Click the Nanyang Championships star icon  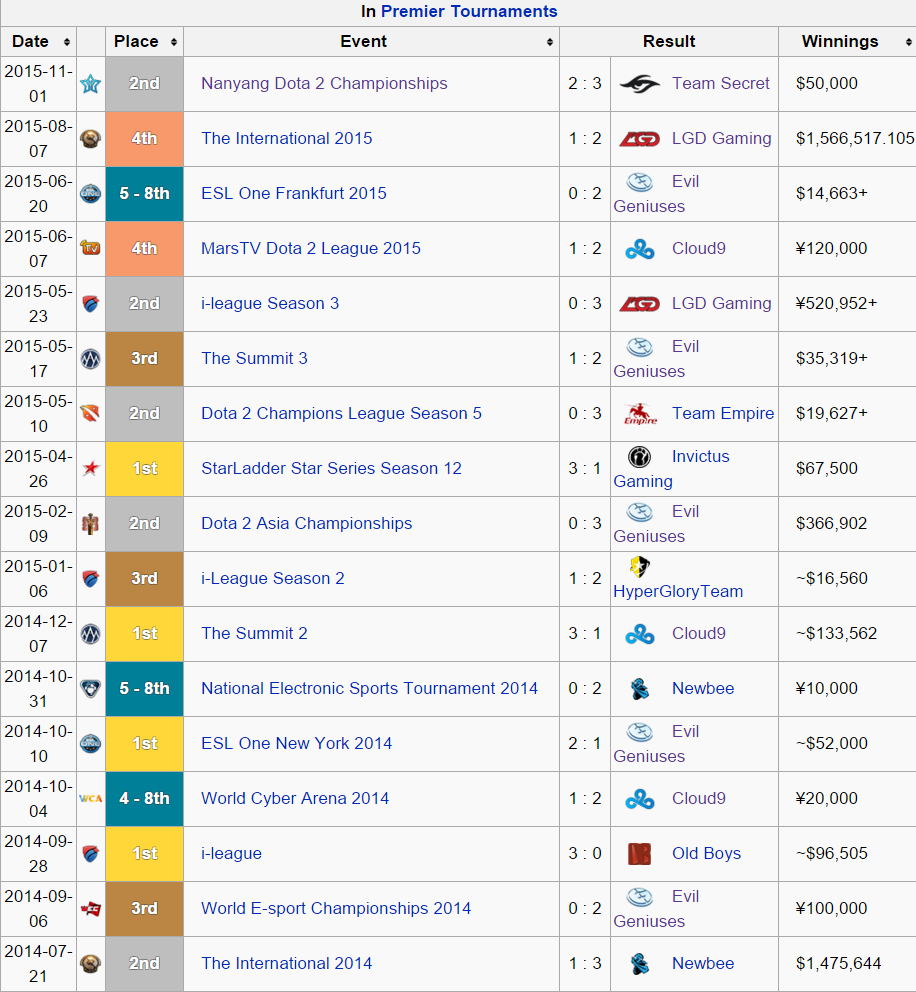(x=90, y=84)
